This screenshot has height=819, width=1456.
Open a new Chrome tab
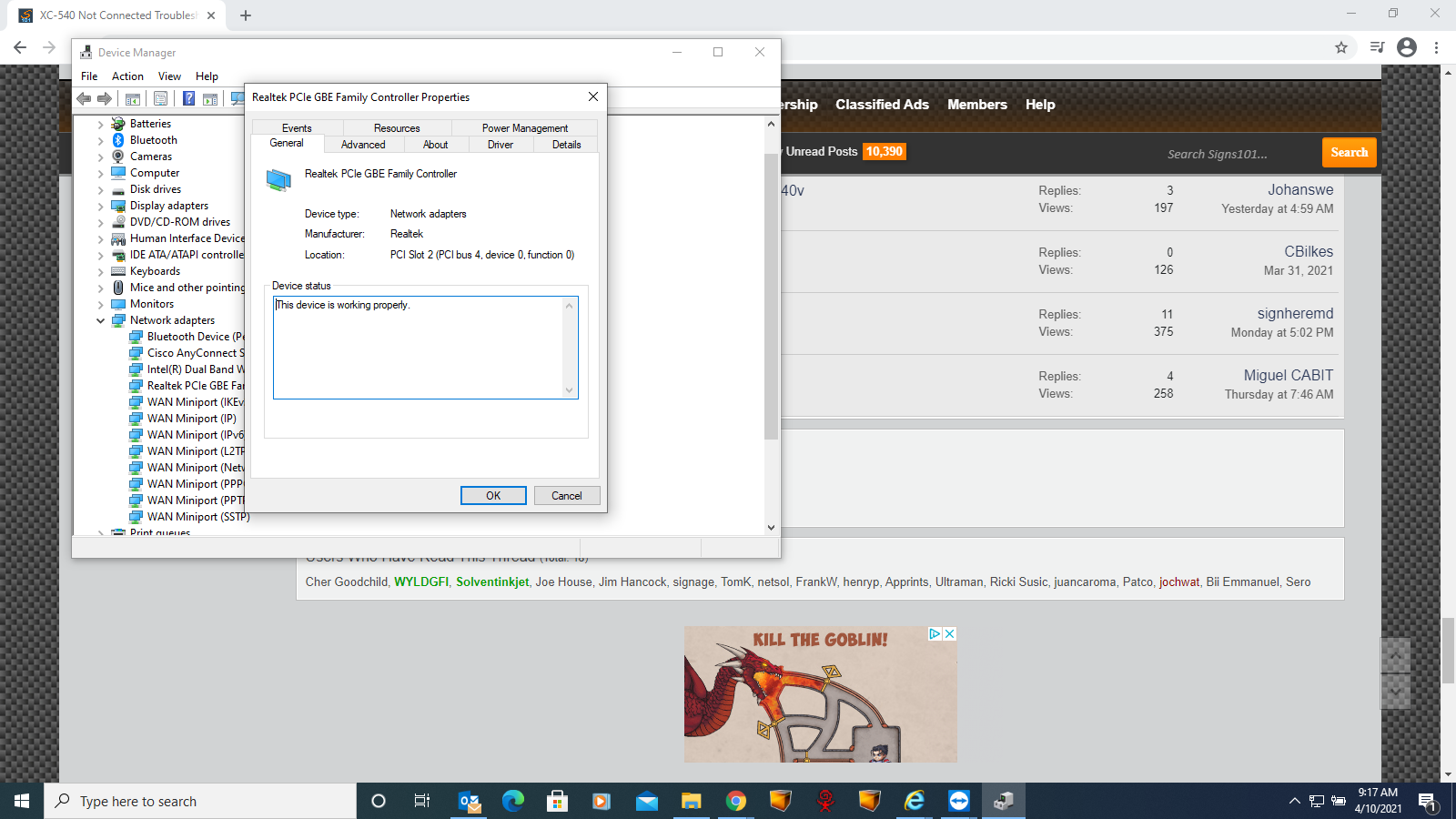[246, 15]
